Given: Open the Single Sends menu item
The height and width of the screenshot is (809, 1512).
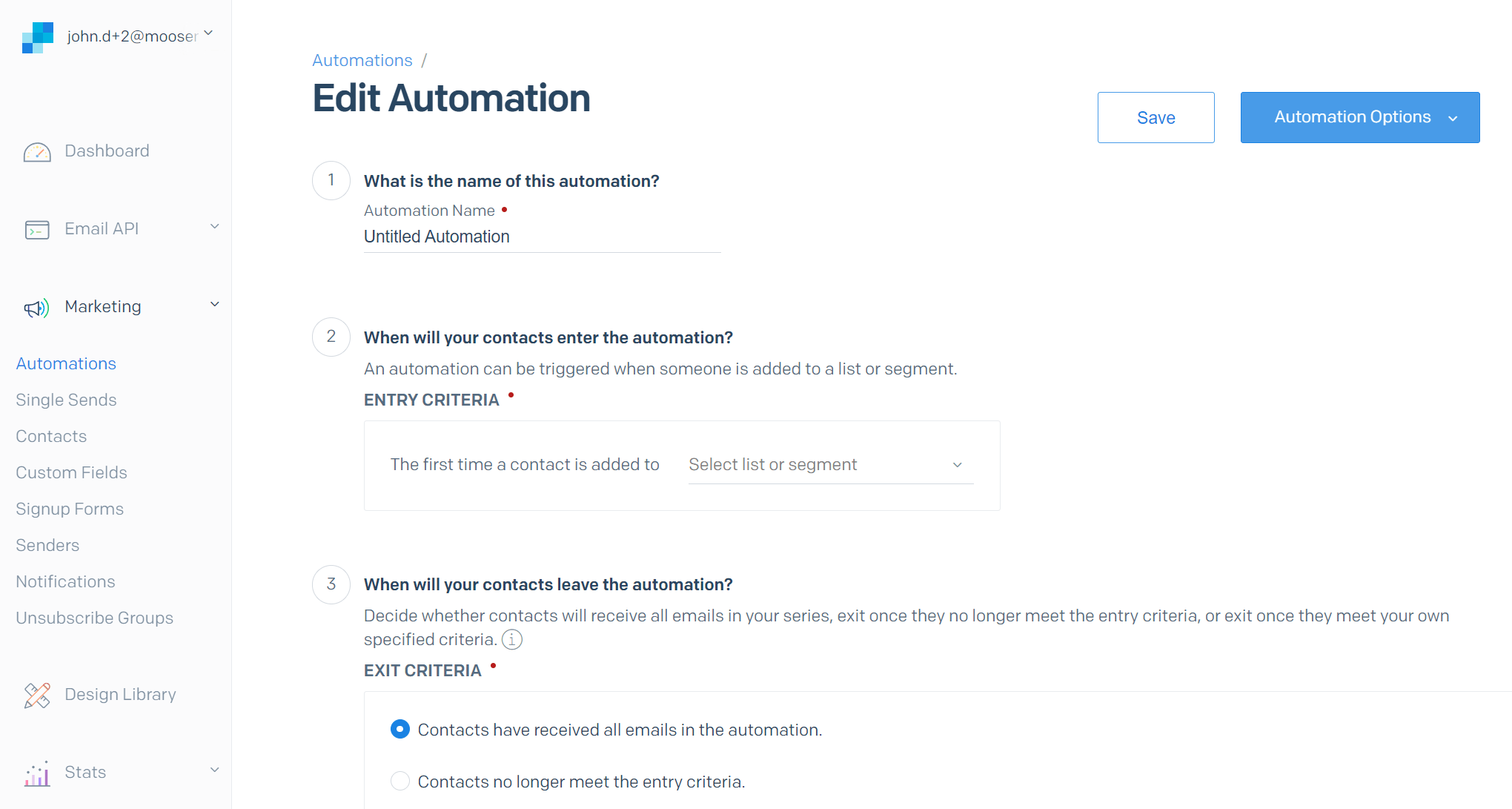Looking at the screenshot, I should tap(66, 400).
